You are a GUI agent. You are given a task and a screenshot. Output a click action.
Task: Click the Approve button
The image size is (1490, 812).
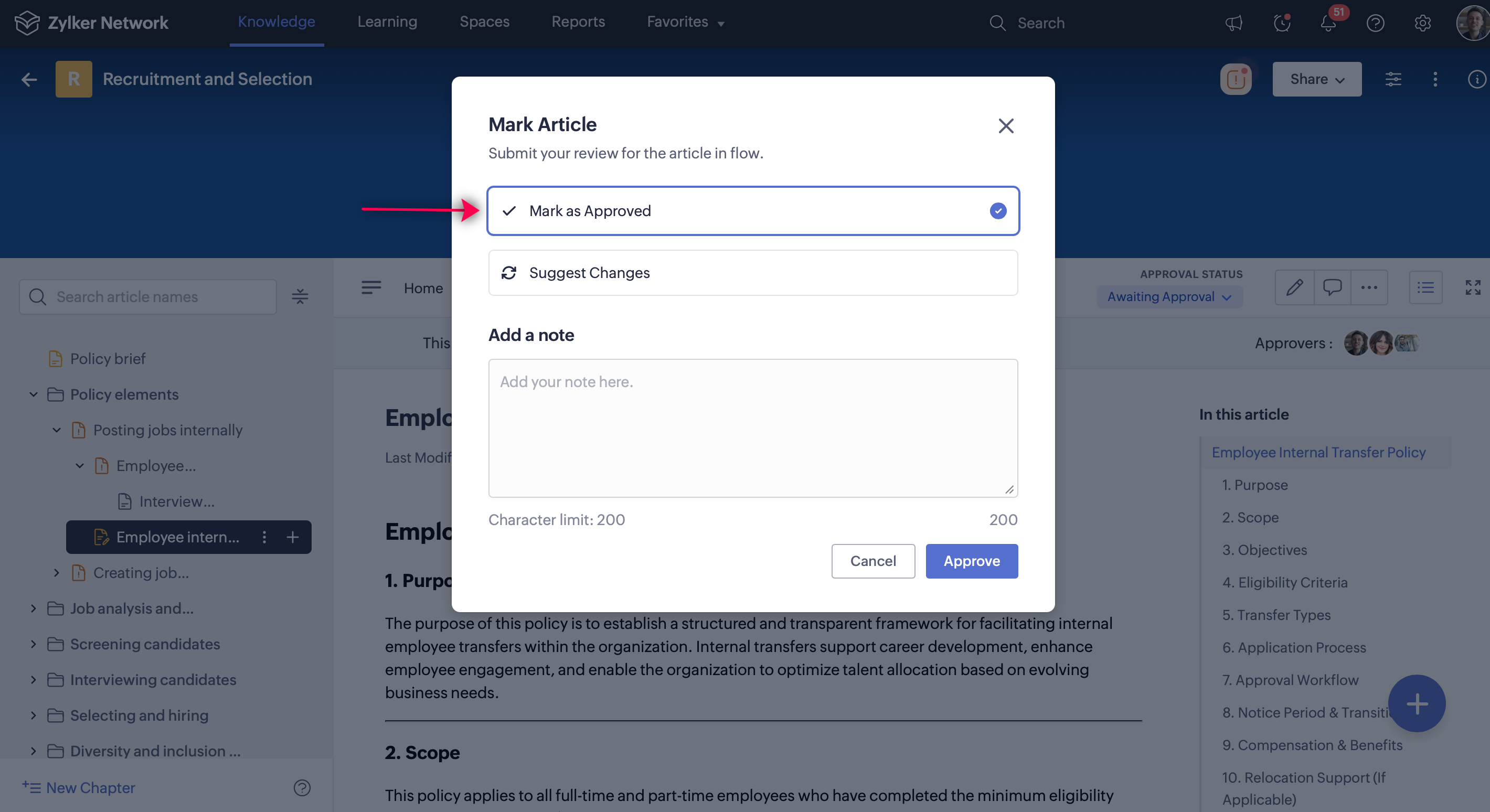[x=971, y=561]
